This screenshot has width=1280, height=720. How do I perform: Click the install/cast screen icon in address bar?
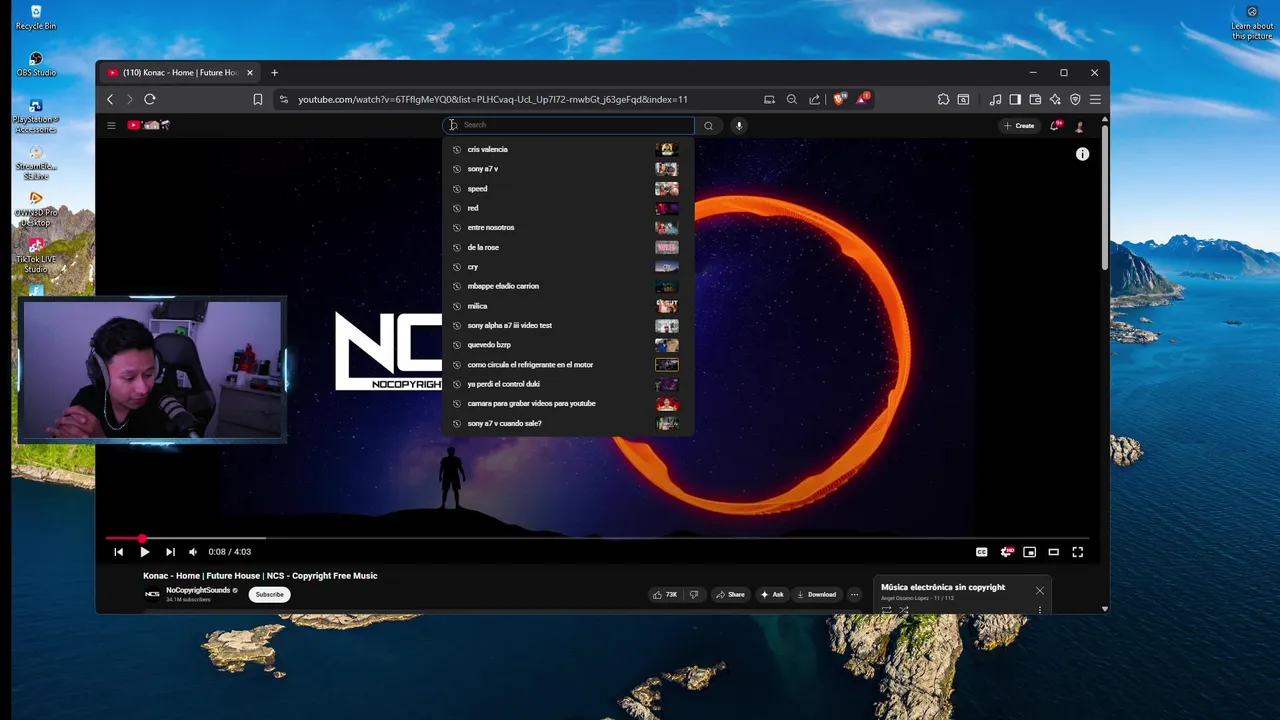[769, 99]
